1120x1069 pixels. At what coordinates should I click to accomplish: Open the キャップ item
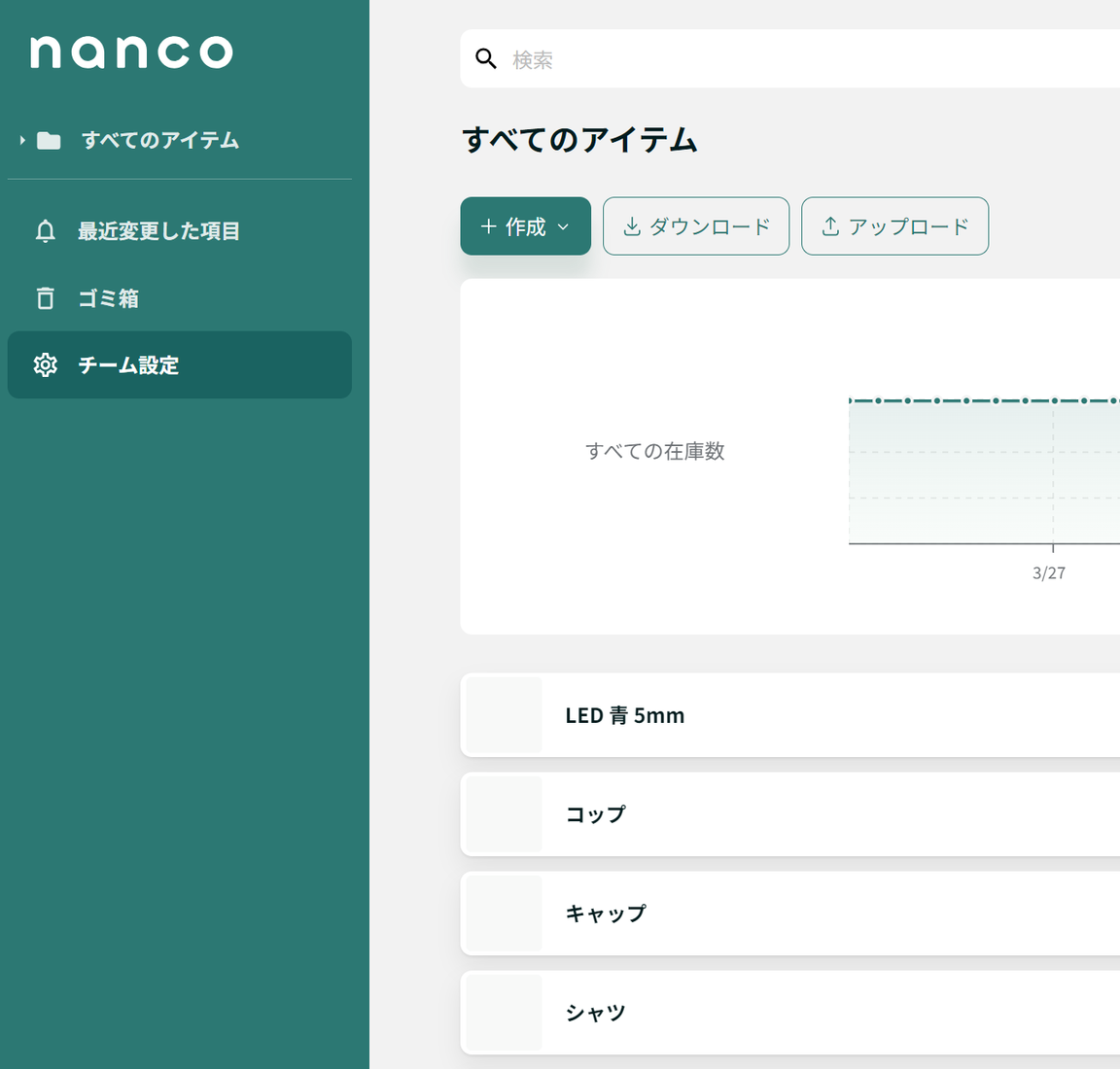click(x=790, y=914)
